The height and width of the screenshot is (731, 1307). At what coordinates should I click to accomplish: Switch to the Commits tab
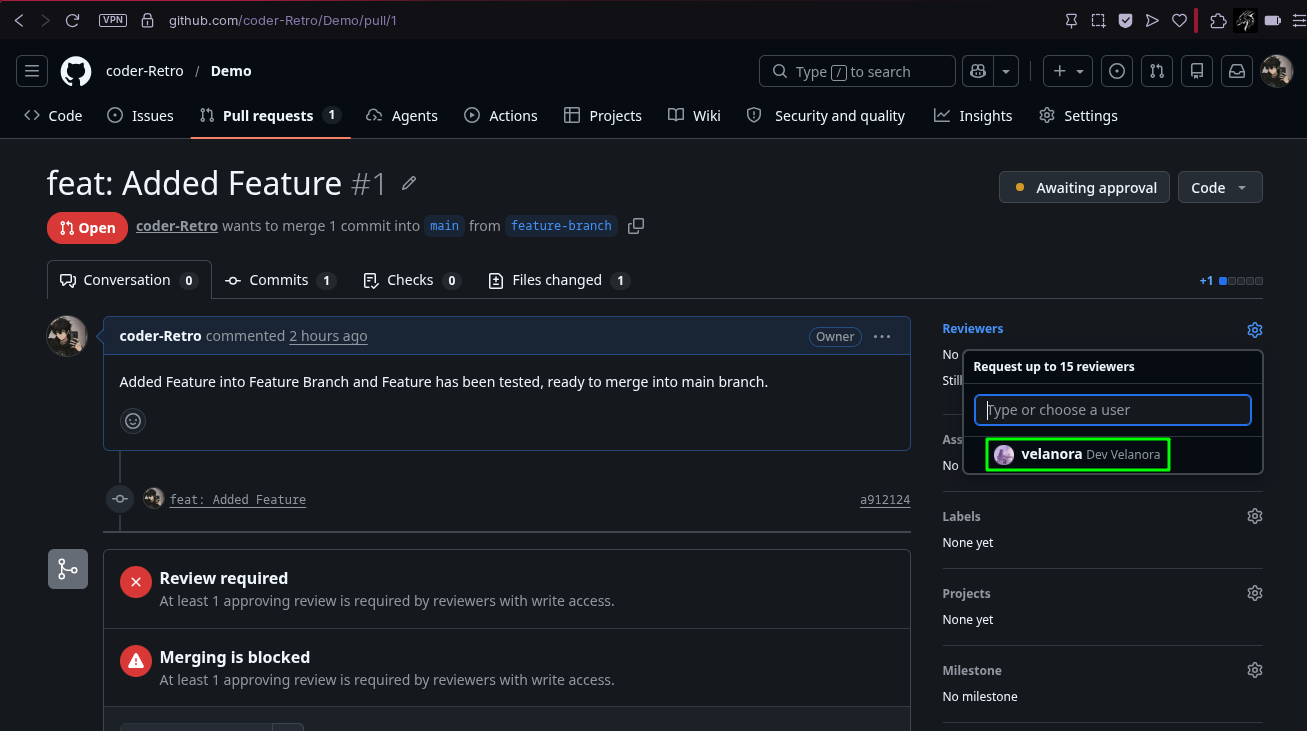280,280
